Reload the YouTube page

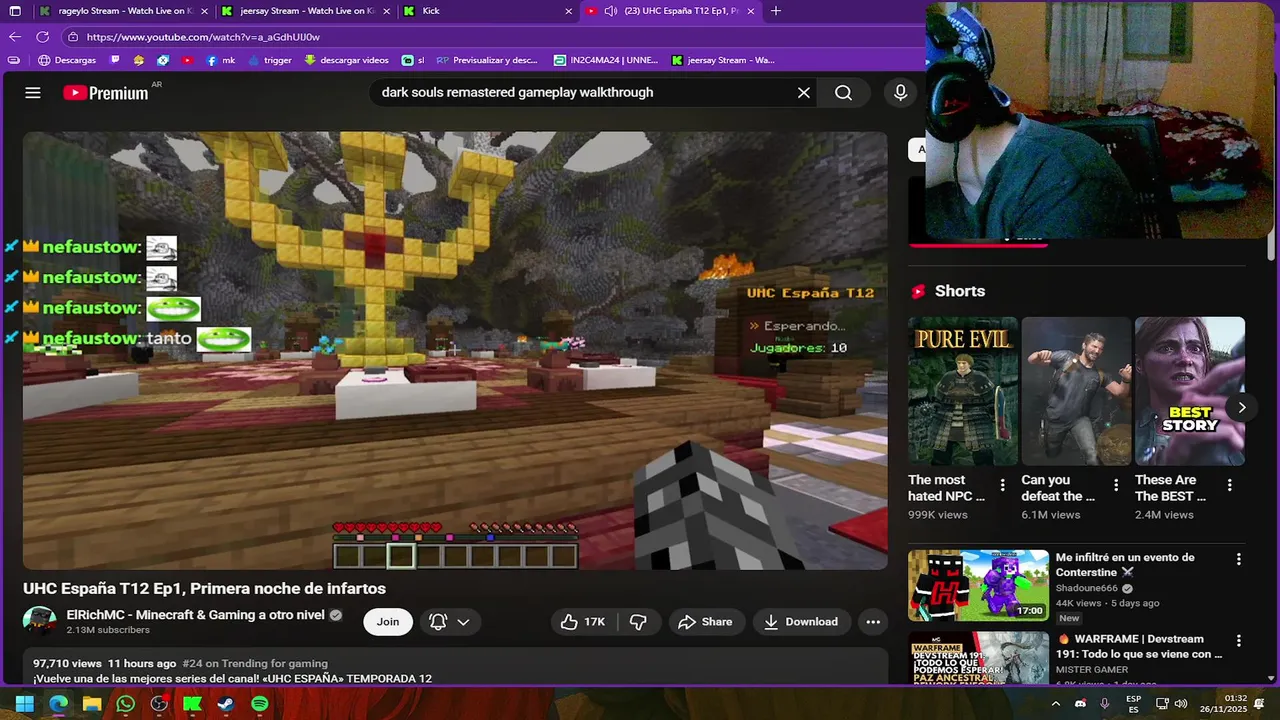[x=42, y=37]
